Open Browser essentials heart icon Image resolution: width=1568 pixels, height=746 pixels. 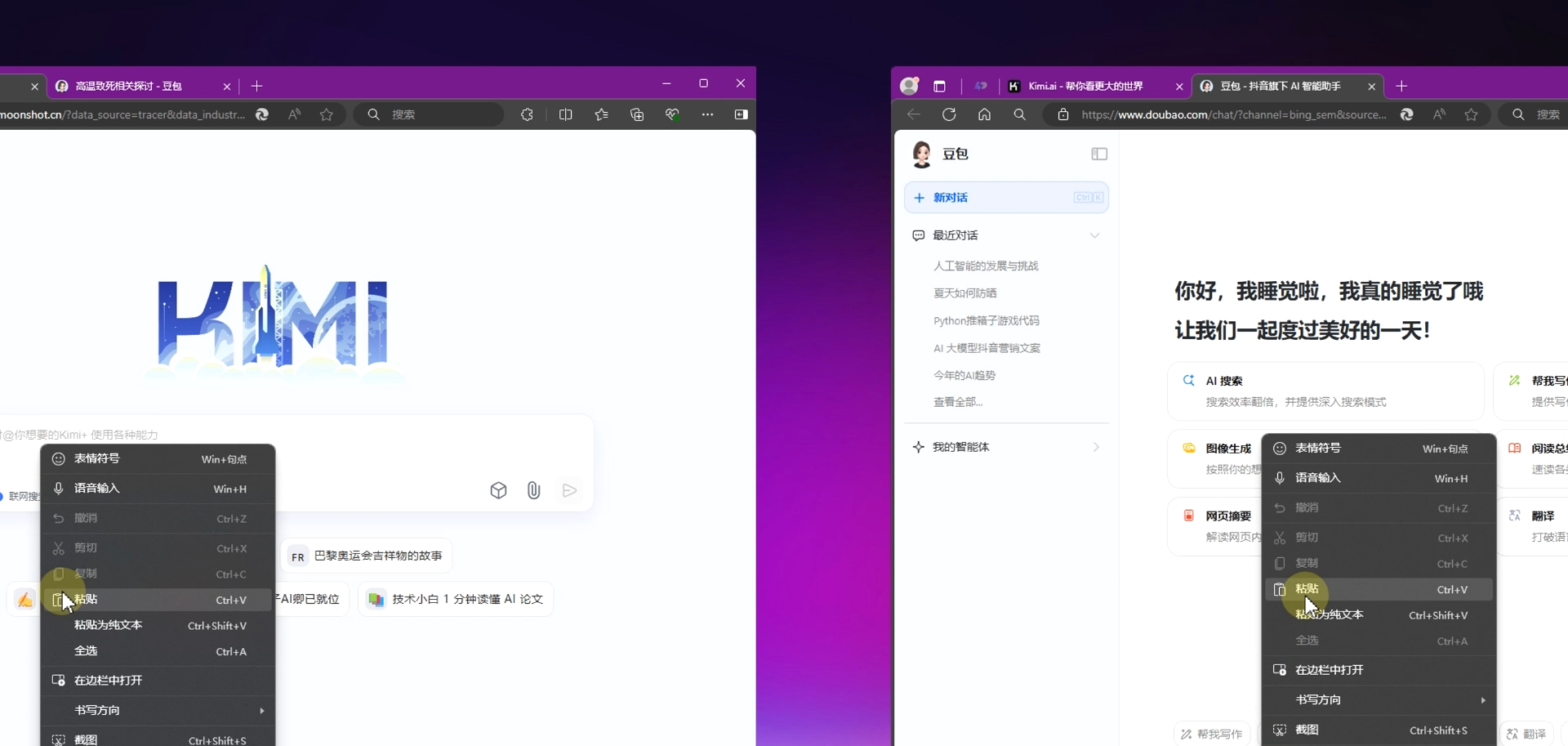(x=672, y=114)
